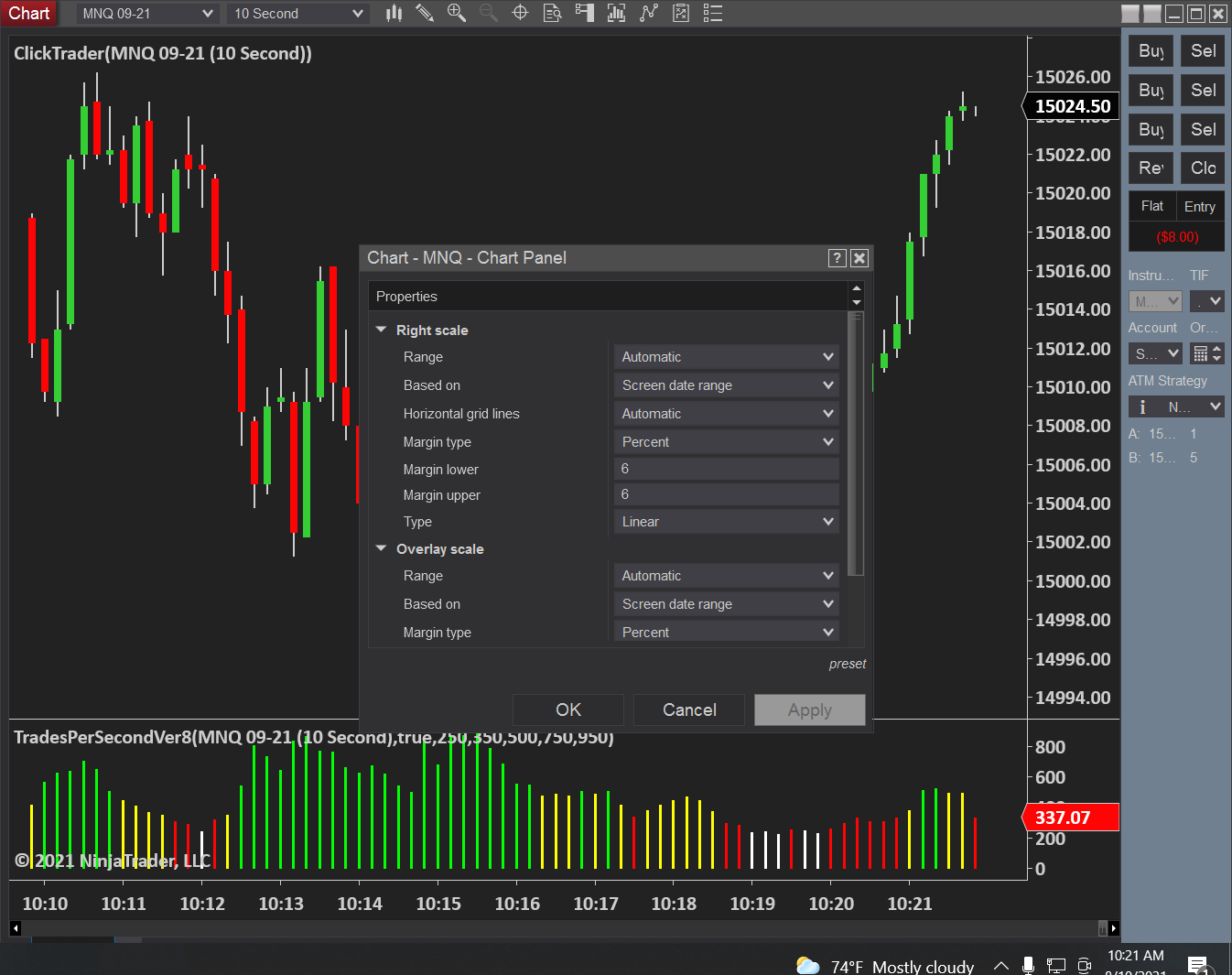
Task: Open the Windows notification center
Action: tap(1197, 965)
